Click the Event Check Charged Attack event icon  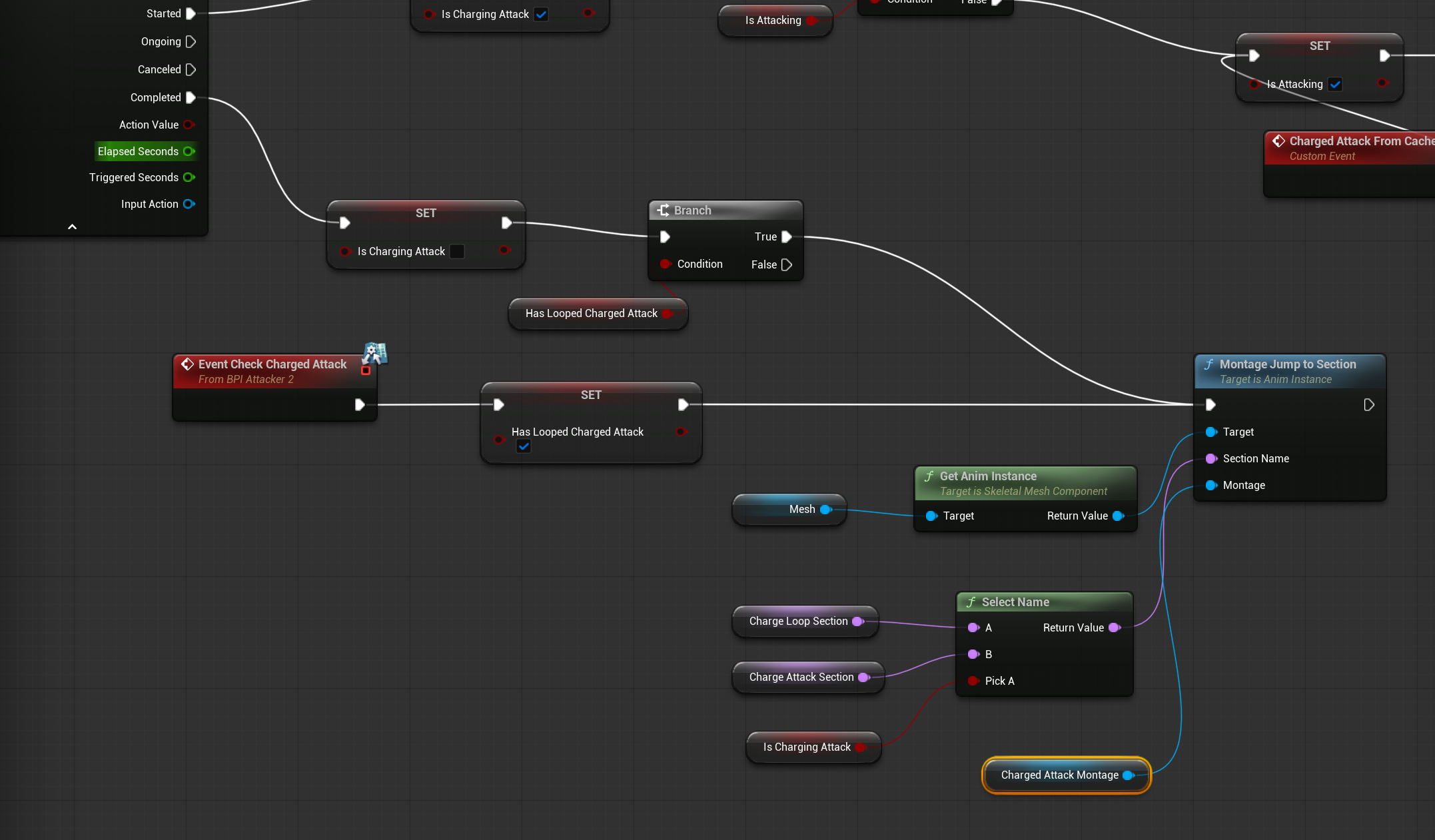click(188, 364)
